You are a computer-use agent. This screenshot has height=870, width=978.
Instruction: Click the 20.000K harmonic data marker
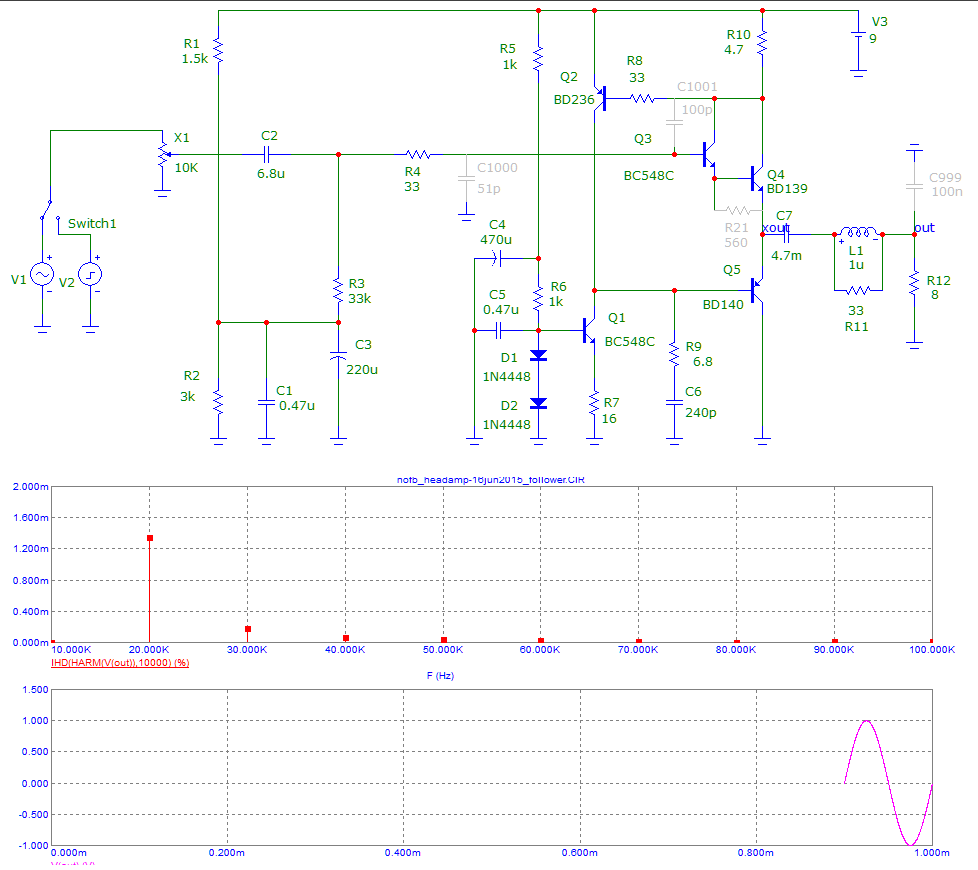(150, 538)
